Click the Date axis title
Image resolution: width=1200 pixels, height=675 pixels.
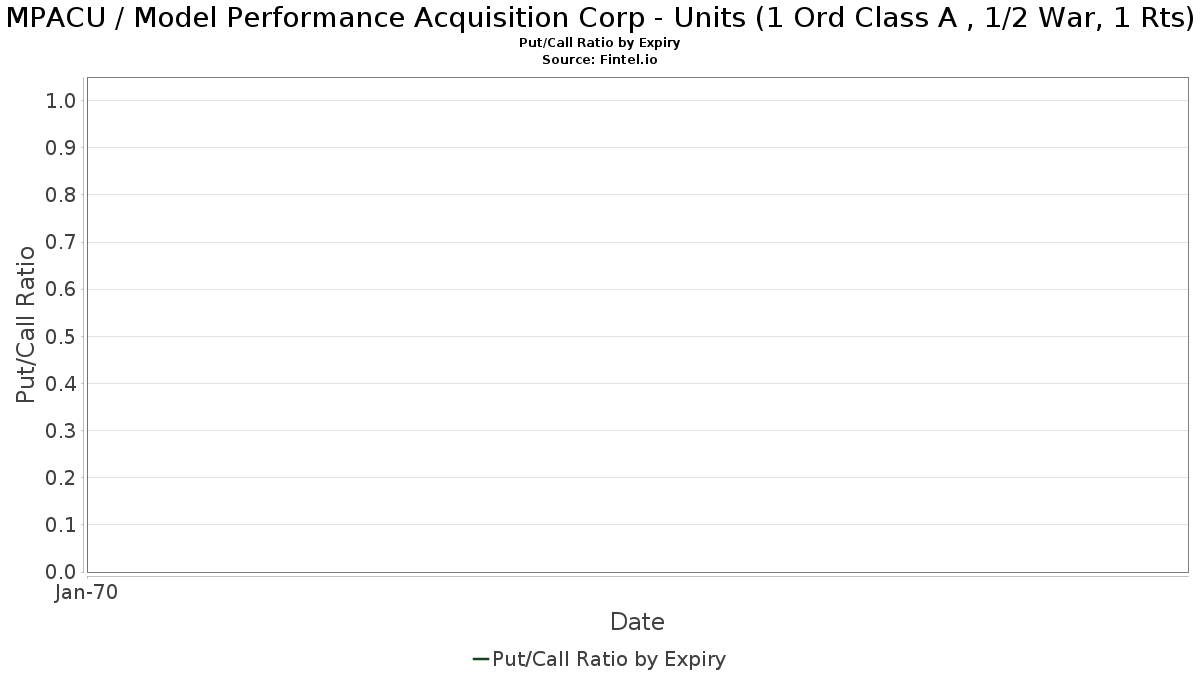coord(637,622)
